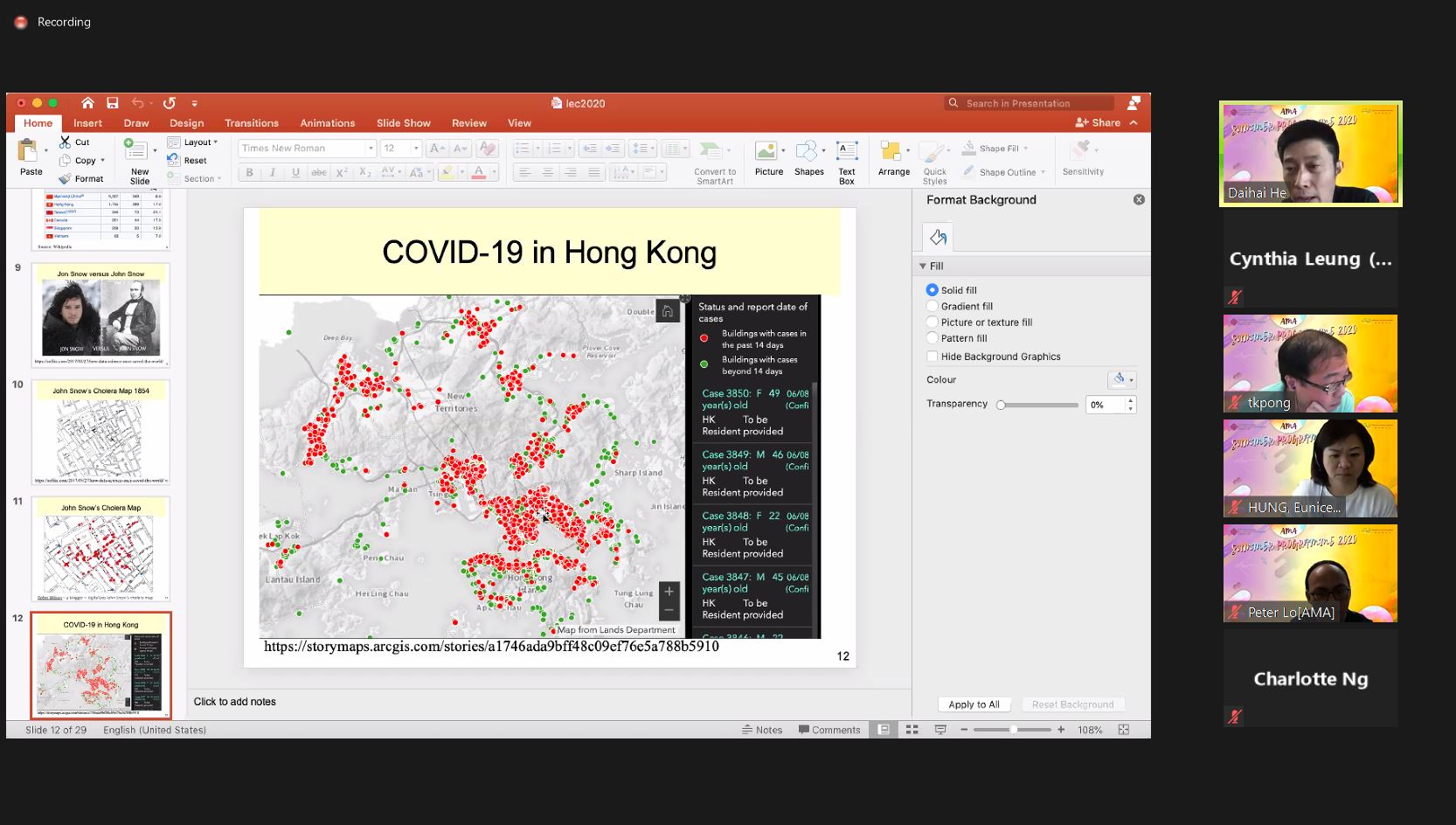Open the Animations tab

click(x=327, y=123)
